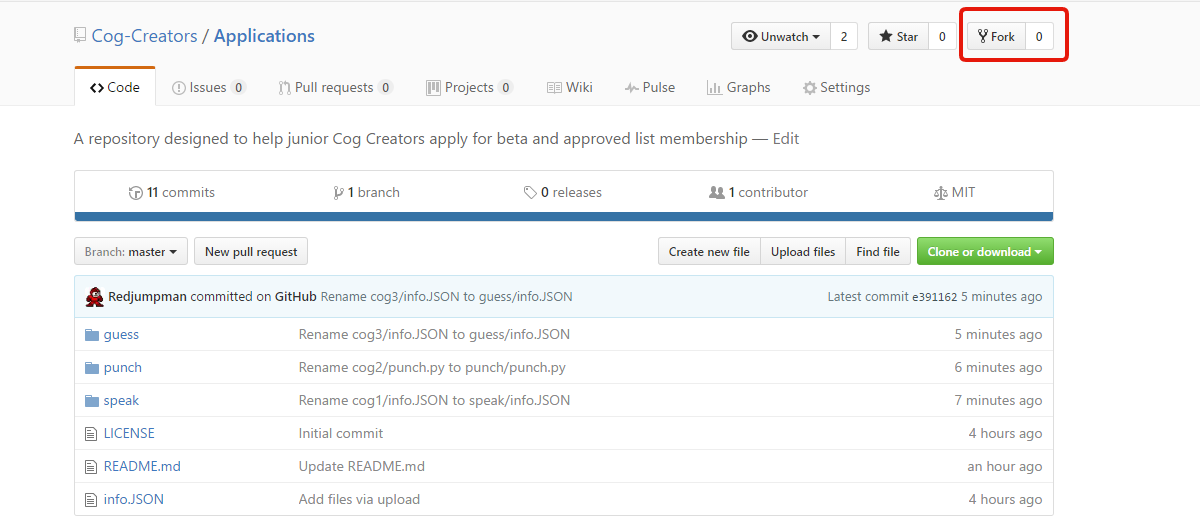
Task: Click the fork count 0
Action: coord(1039,37)
